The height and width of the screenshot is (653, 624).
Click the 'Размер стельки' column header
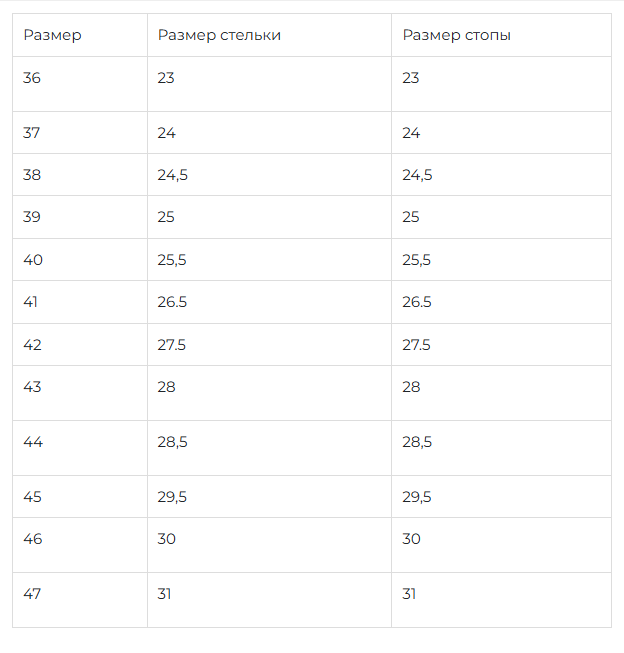[219, 35]
